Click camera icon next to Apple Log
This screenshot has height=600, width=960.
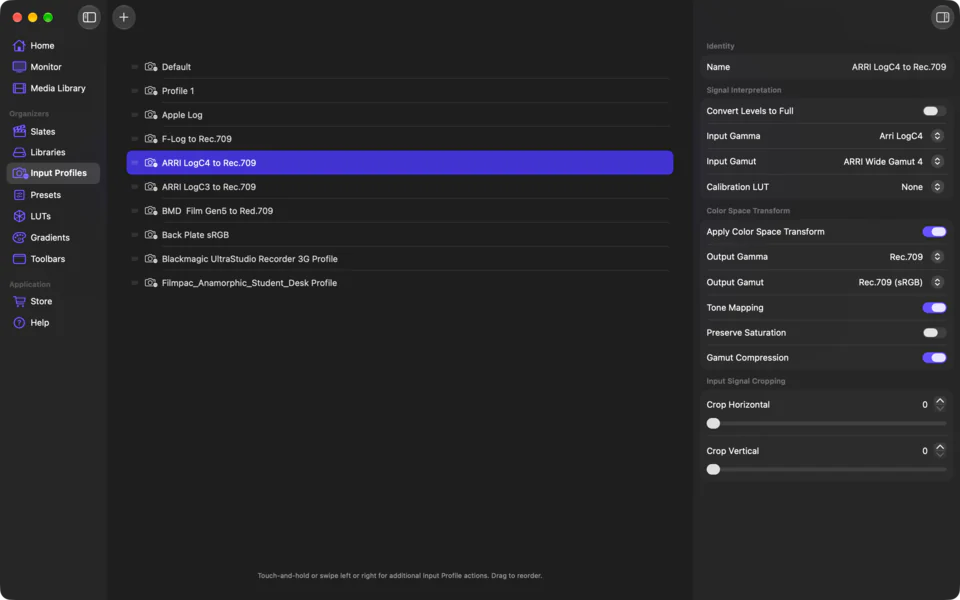click(x=151, y=114)
